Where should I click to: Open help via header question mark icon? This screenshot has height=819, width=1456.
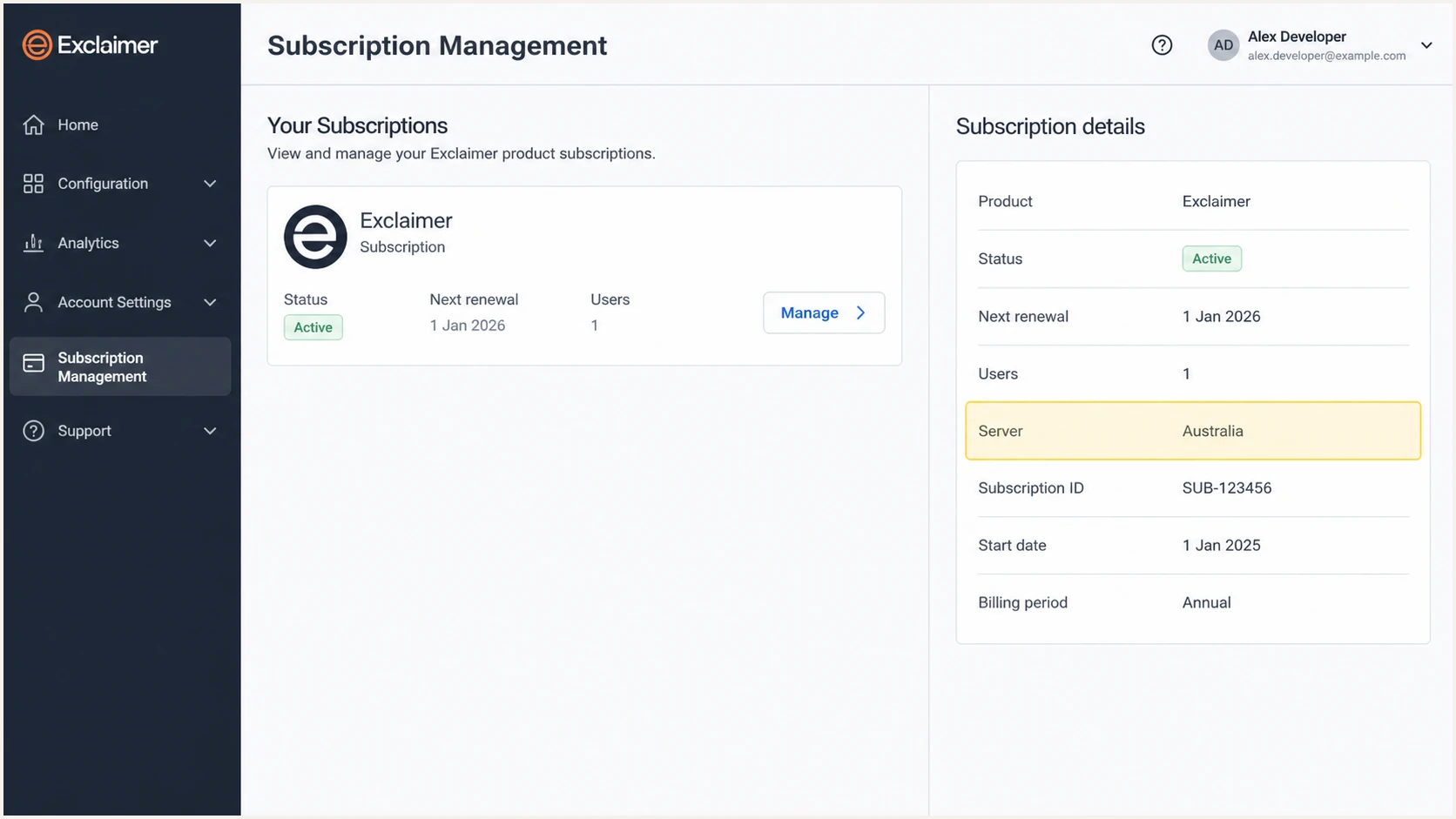(1162, 45)
